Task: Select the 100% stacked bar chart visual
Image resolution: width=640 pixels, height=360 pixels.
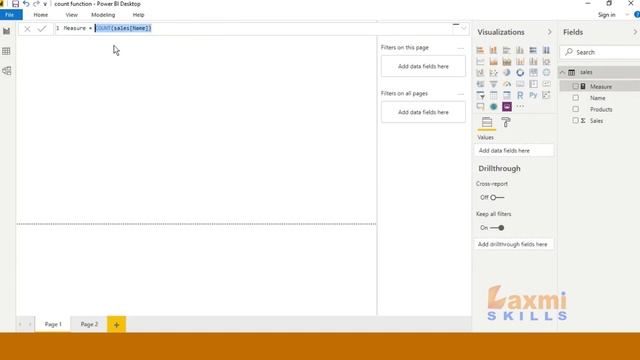Action: coord(533,50)
